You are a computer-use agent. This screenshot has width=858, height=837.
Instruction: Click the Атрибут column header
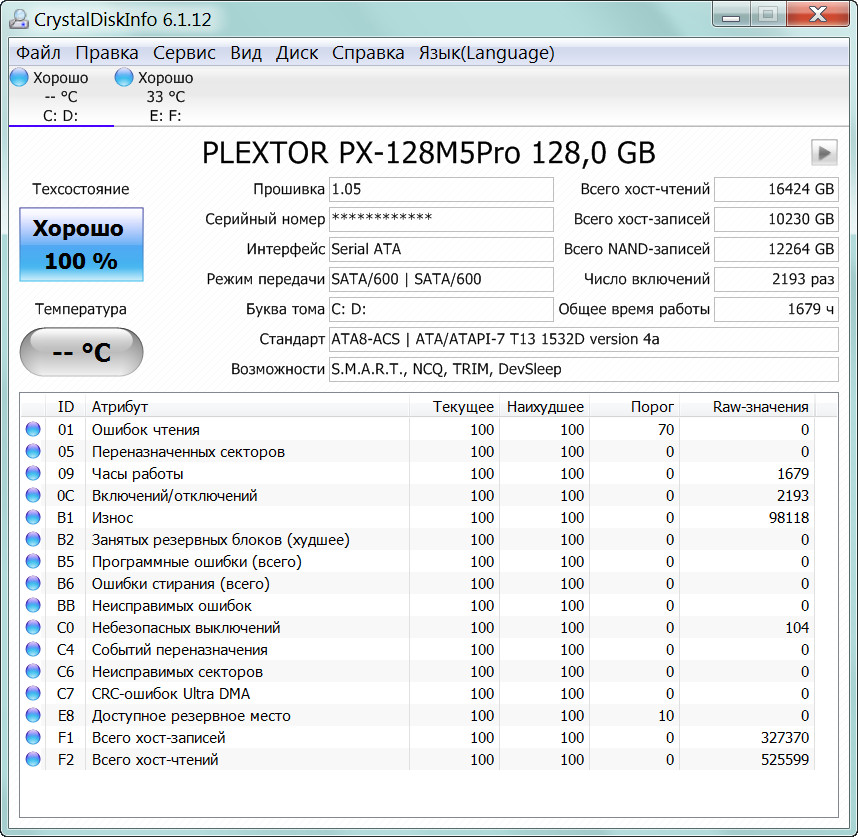[247, 407]
